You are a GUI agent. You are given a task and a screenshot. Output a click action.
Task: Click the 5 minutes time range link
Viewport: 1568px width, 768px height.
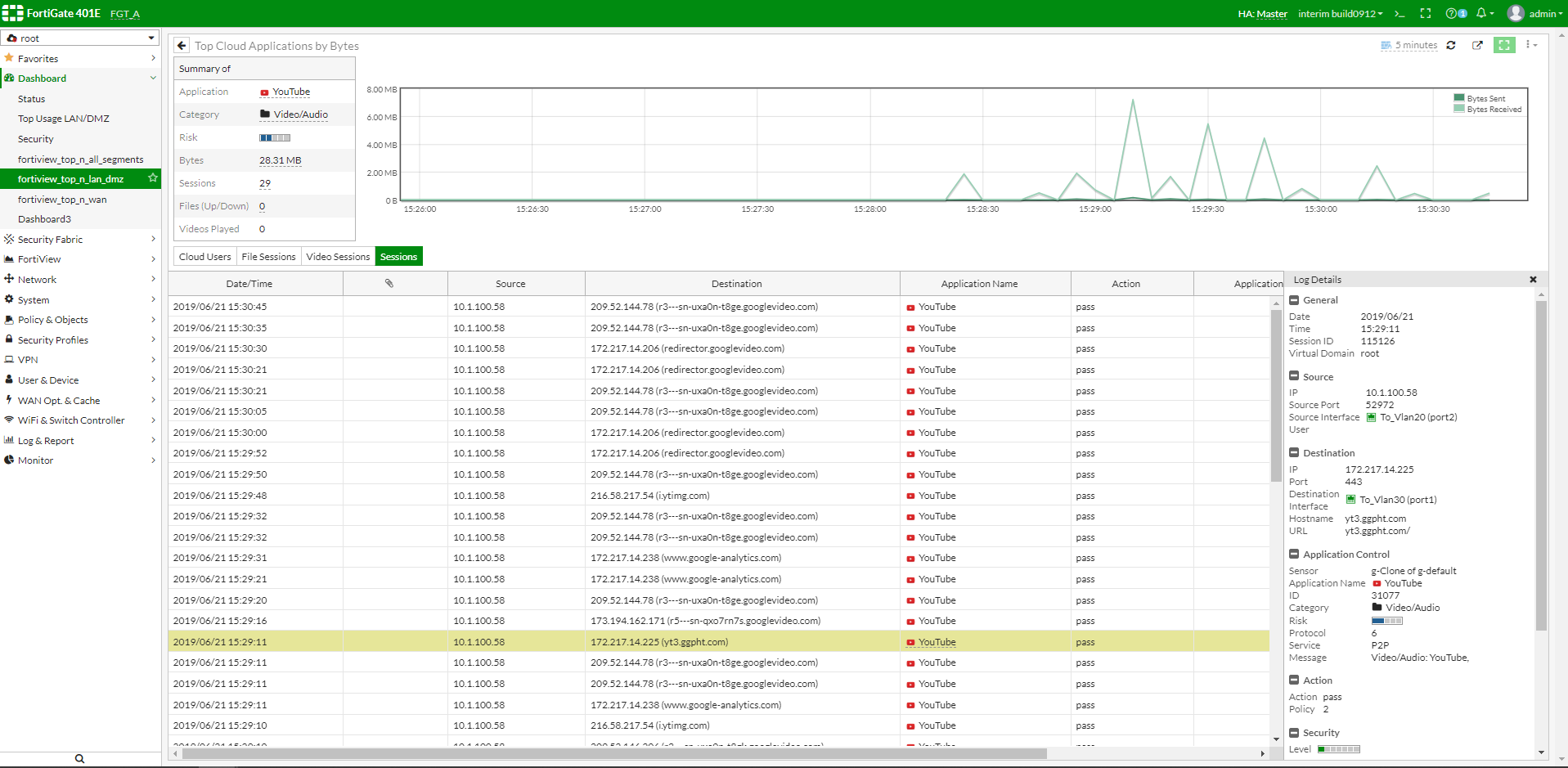(x=1415, y=46)
